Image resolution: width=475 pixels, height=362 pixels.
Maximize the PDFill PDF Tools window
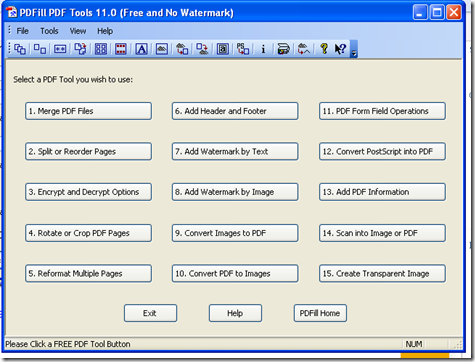click(437, 13)
